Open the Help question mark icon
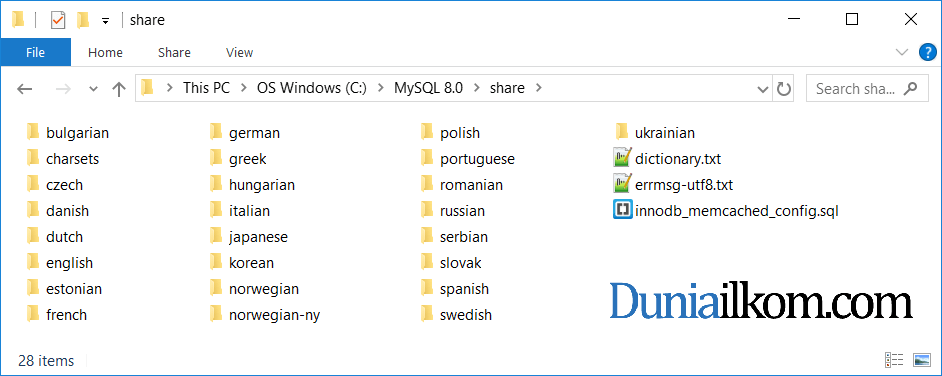This screenshot has width=942, height=376. [x=928, y=53]
